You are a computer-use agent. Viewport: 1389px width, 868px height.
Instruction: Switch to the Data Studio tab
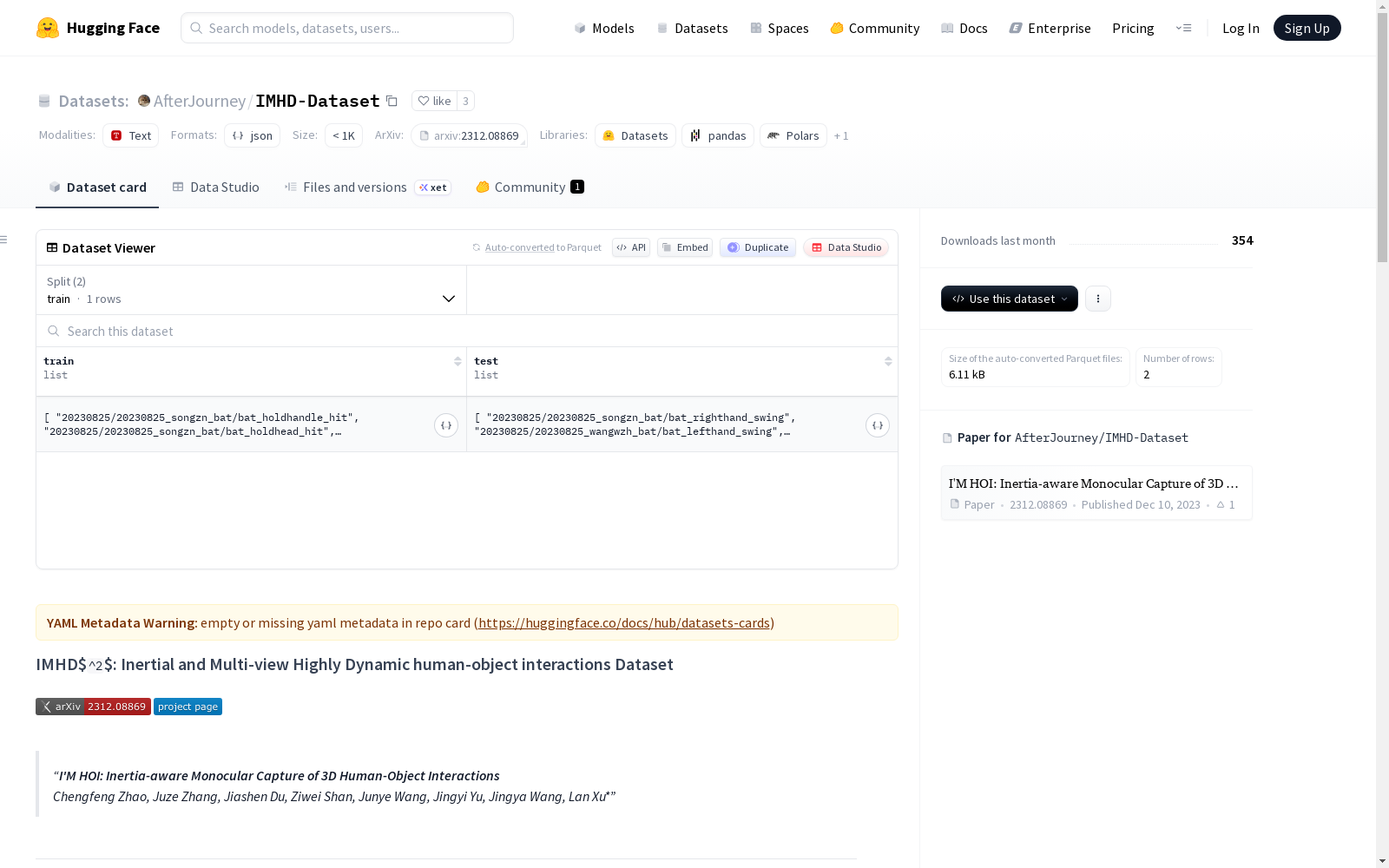point(216,187)
